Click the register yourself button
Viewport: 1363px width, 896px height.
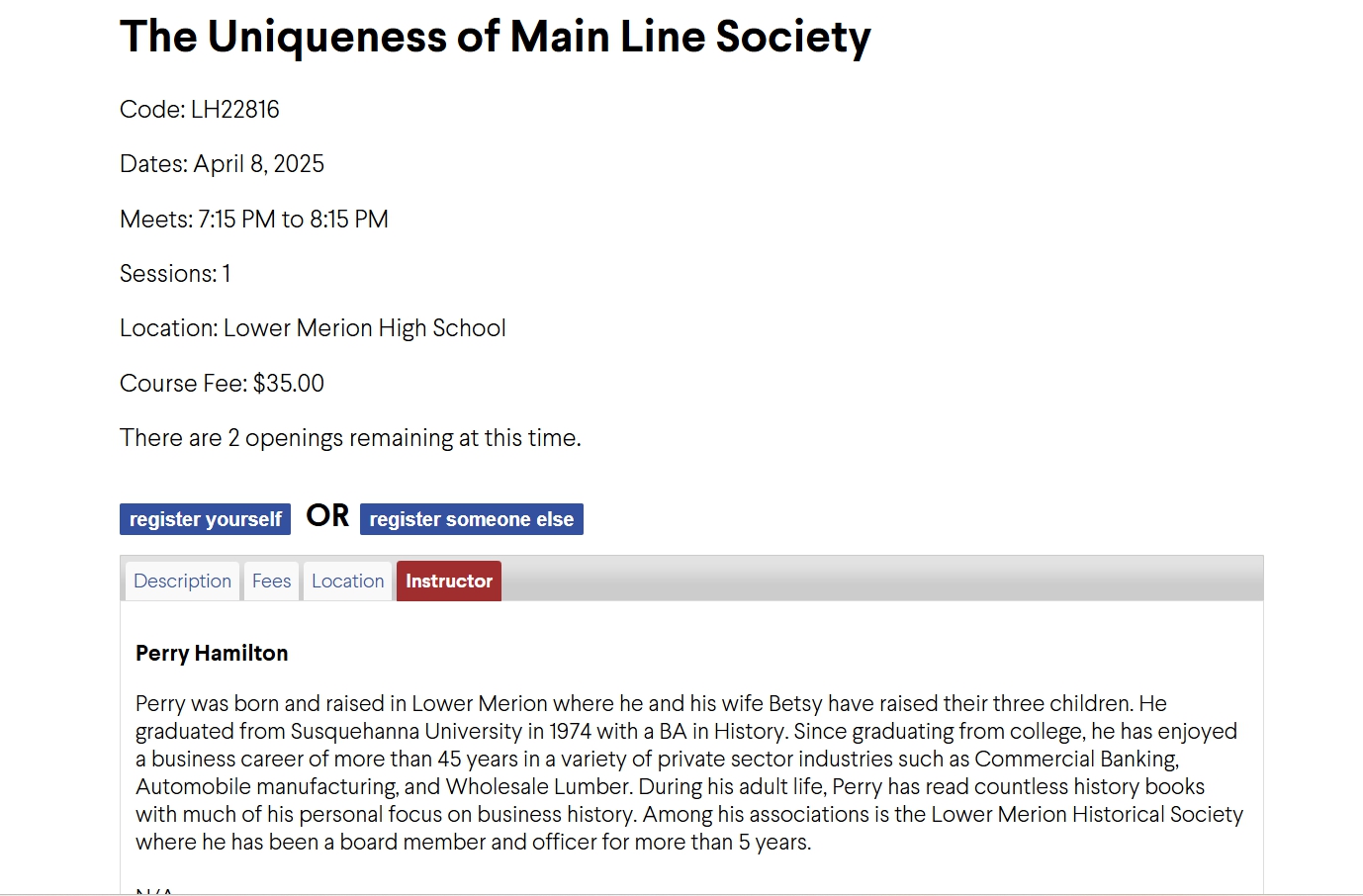click(205, 519)
